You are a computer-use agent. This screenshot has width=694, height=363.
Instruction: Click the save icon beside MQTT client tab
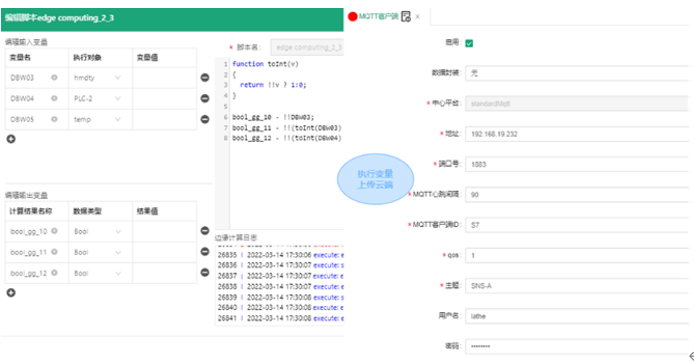[406, 17]
